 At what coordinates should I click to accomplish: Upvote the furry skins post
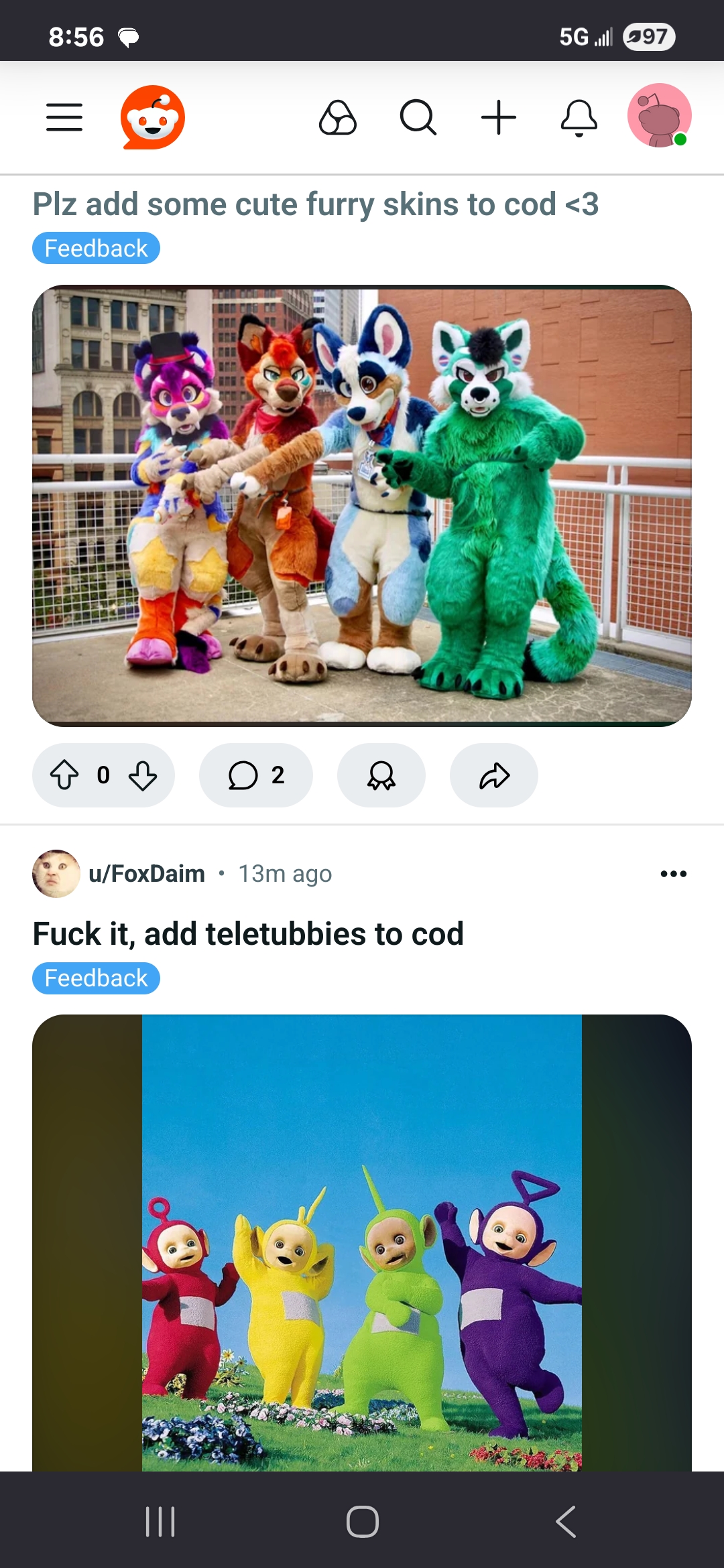pyautogui.click(x=65, y=775)
